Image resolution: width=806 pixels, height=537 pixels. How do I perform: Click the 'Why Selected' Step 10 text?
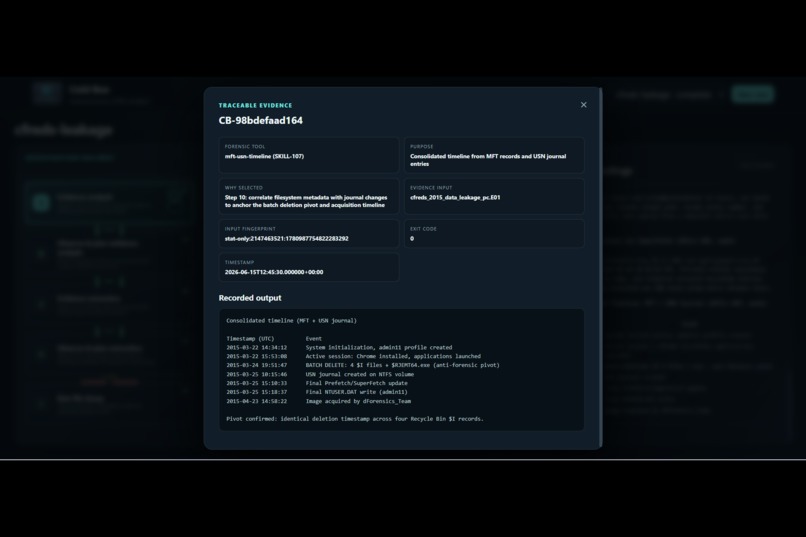click(x=305, y=201)
